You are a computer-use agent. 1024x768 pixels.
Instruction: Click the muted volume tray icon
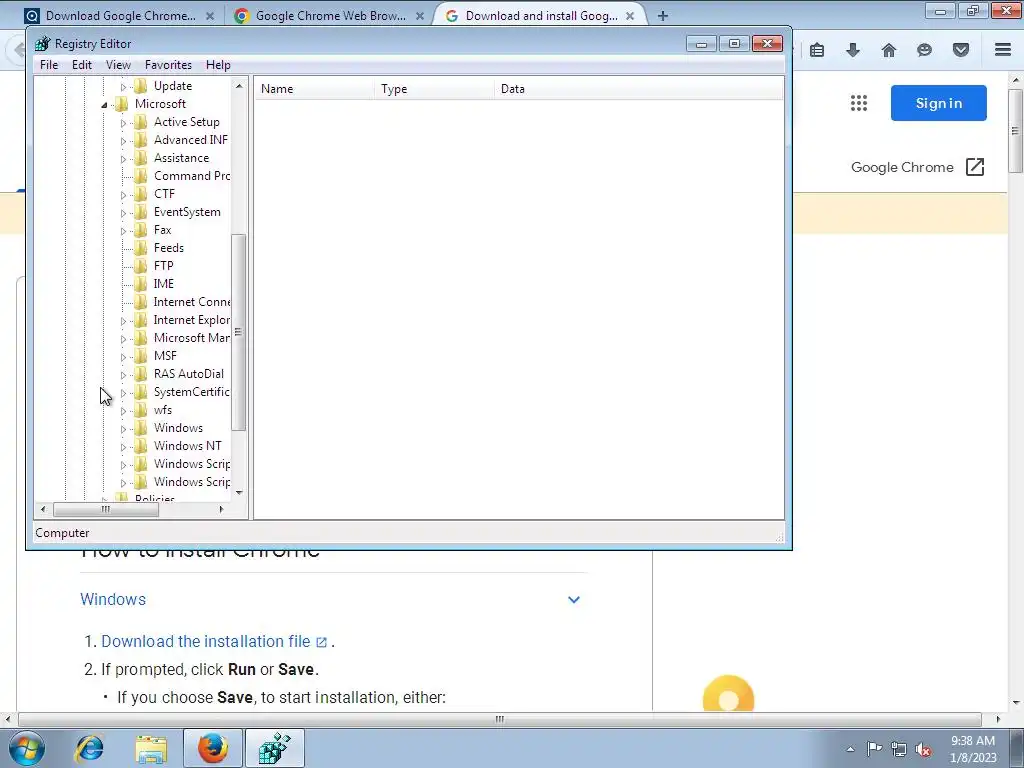pos(923,749)
